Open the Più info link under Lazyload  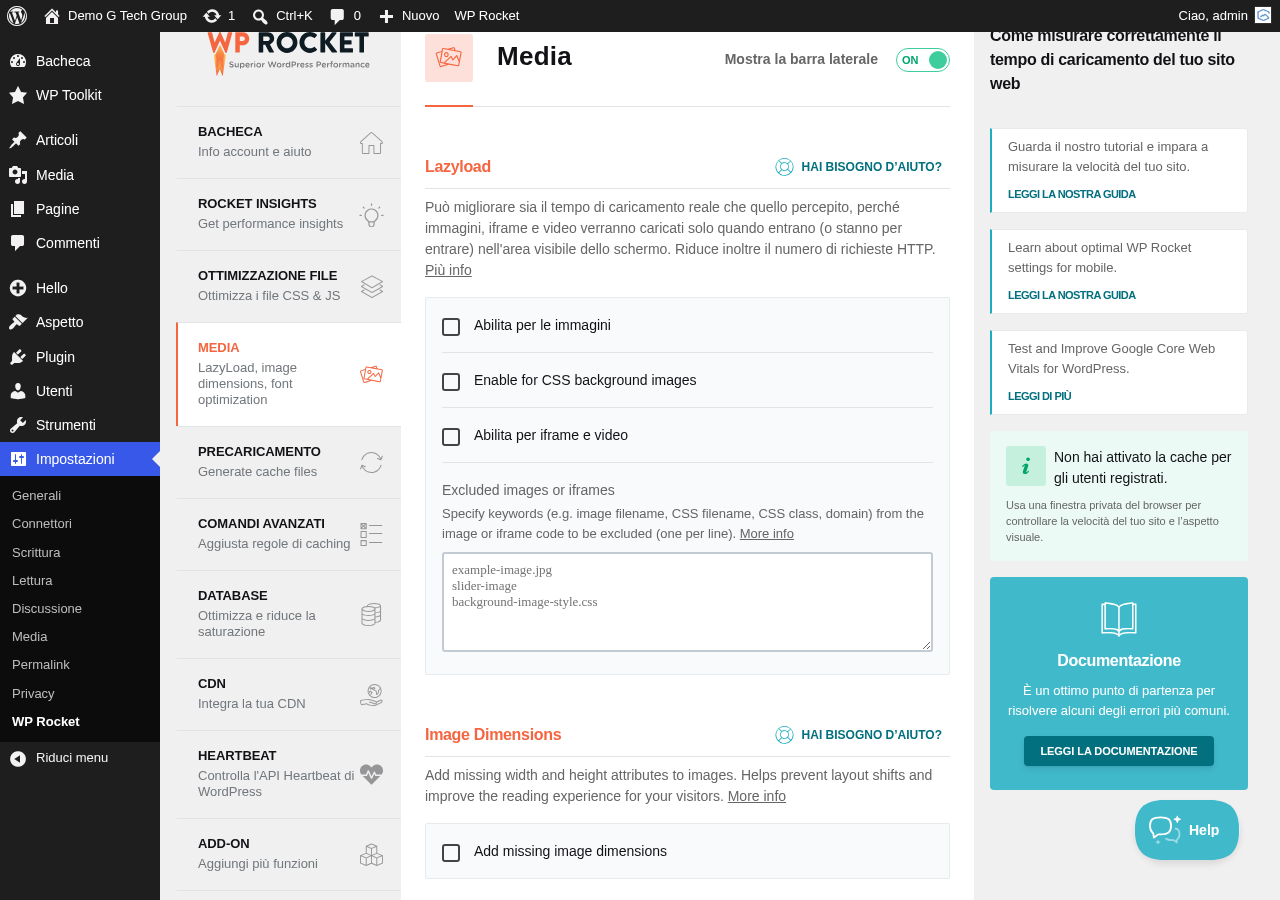coord(448,270)
